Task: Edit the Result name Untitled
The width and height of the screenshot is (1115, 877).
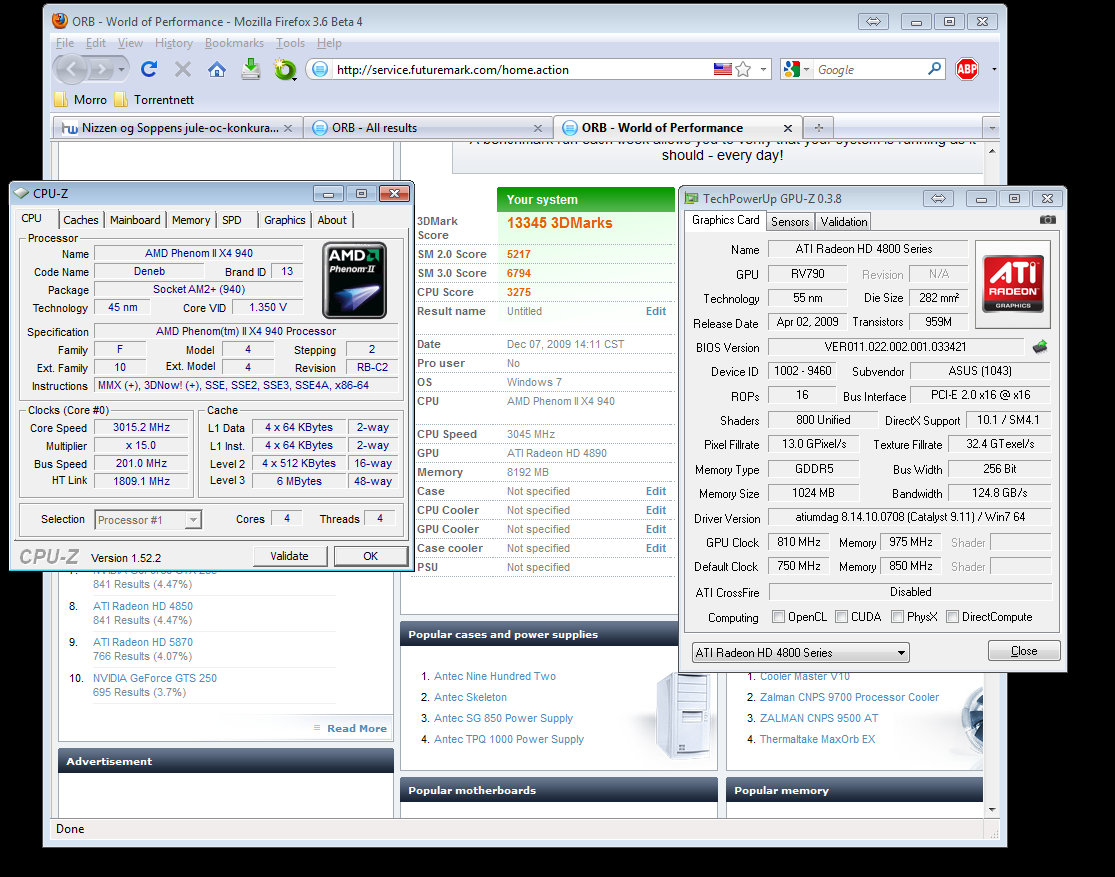Action: point(656,311)
